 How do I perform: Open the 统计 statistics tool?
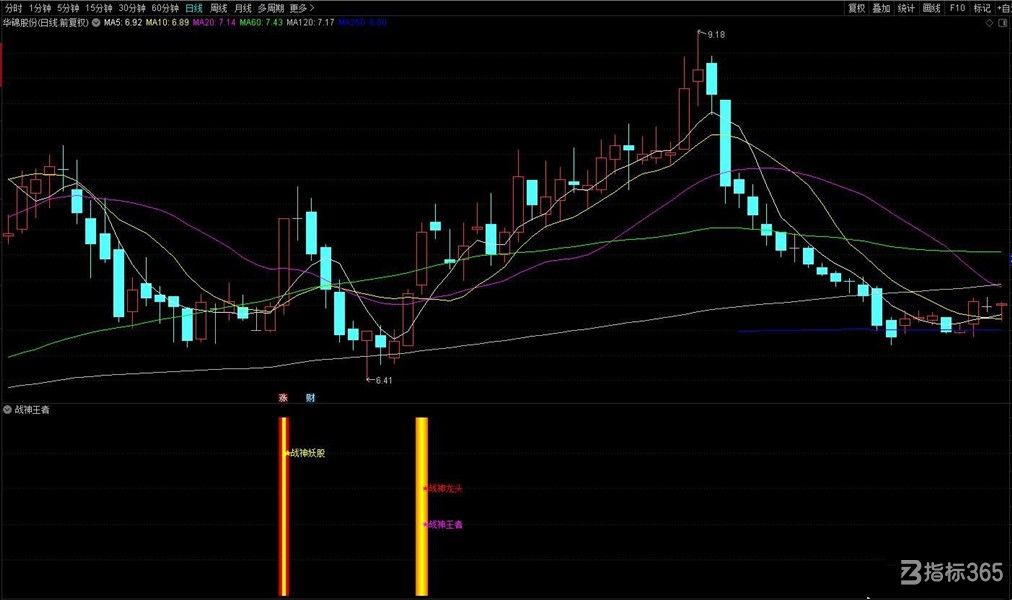coord(906,8)
